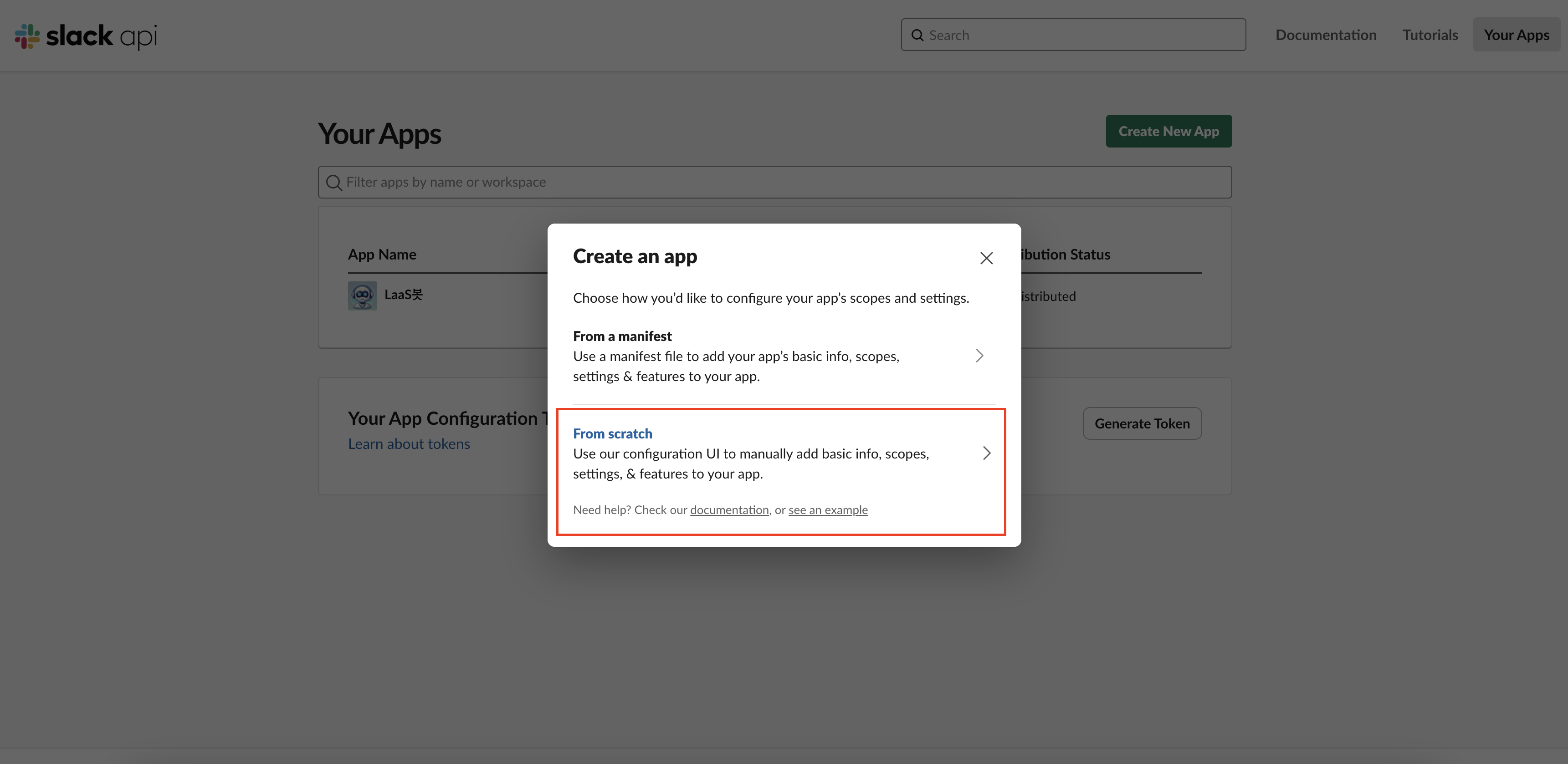
Task: Open the see an example link
Action: point(828,510)
